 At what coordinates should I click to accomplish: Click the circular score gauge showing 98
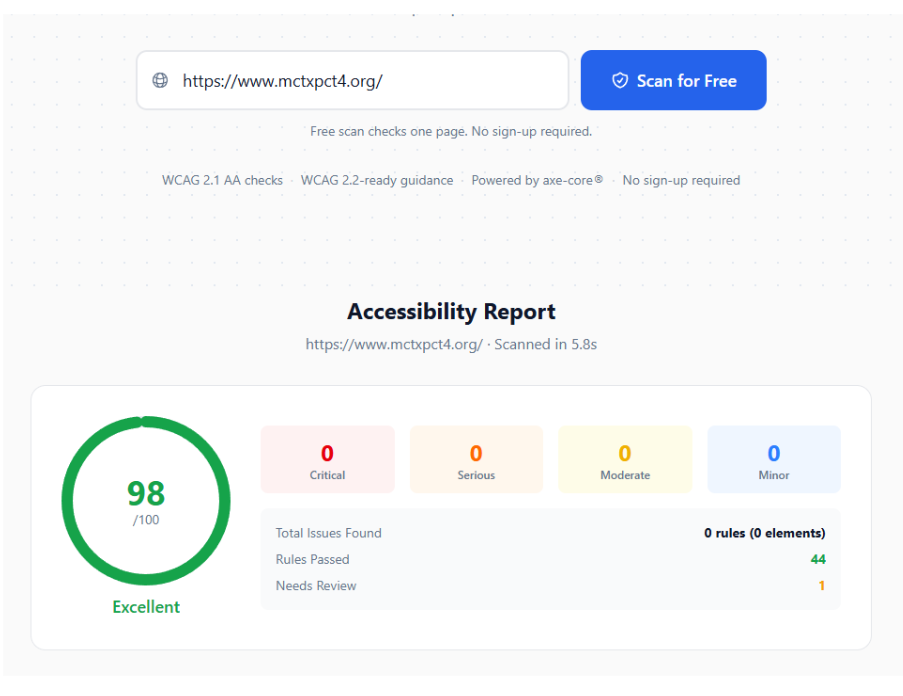click(x=146, y=500)
